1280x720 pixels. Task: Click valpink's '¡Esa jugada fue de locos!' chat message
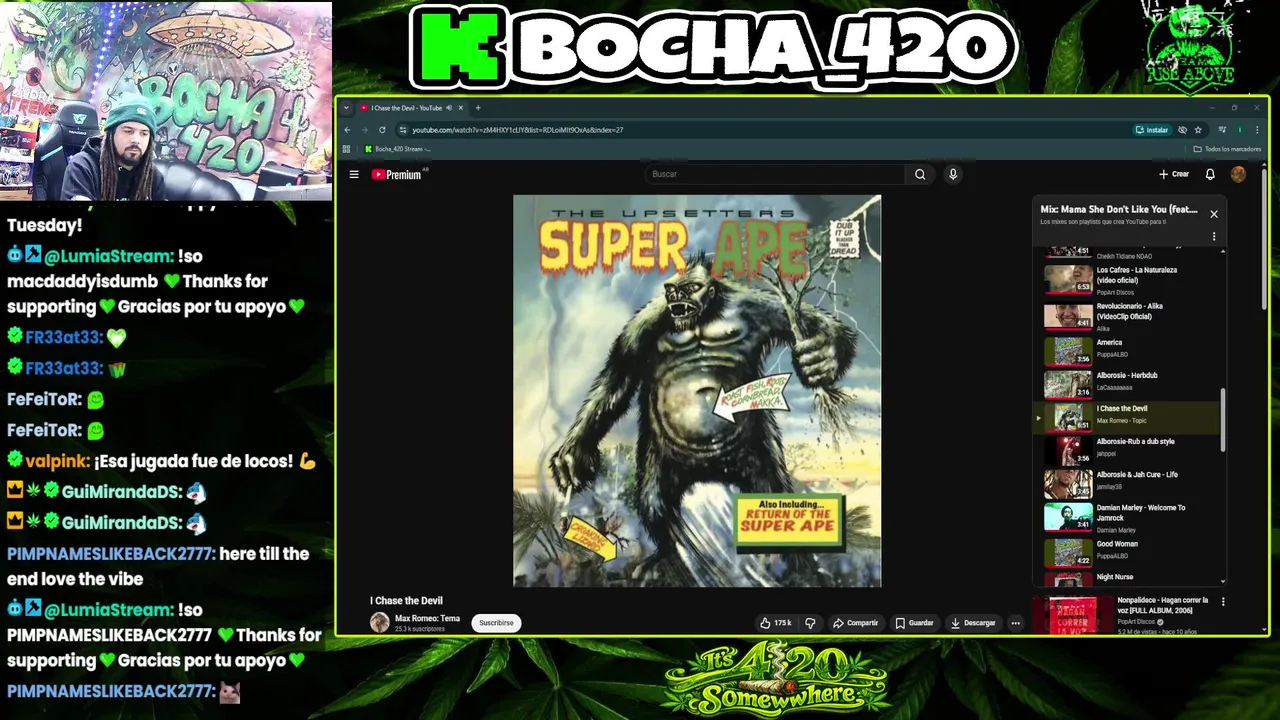[x=161, y=461]
